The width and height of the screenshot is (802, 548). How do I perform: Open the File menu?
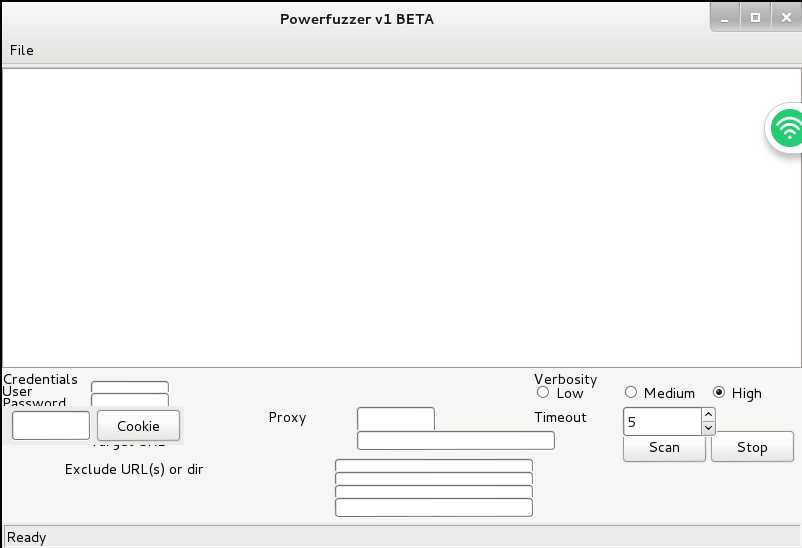[x=21, y=50]
